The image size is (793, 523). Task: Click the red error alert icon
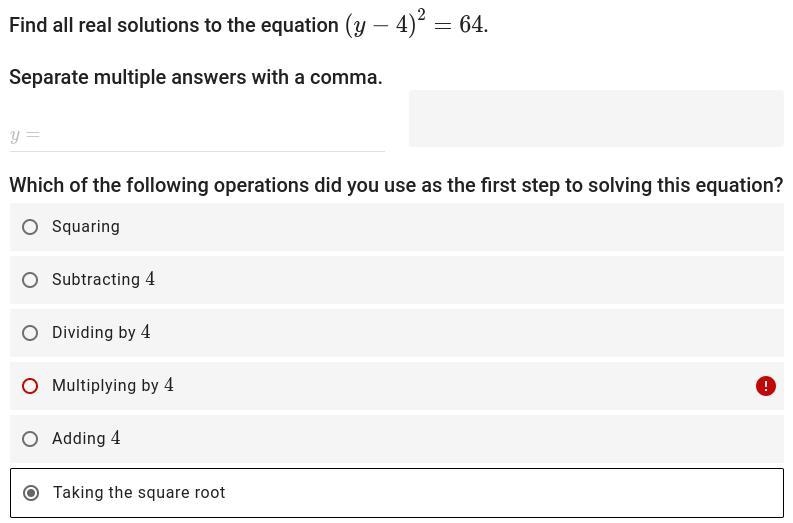pyautogui.click(x=766, y=386)
